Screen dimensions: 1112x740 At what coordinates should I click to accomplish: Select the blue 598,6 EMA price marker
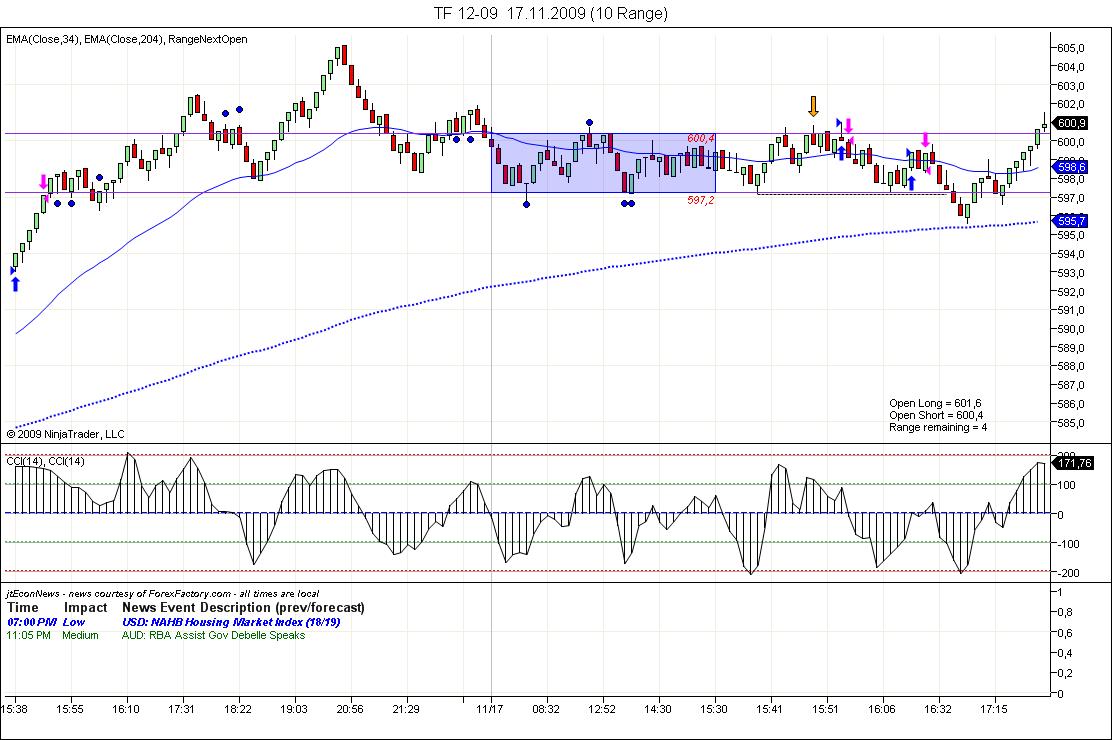(x=1072, y=167)
